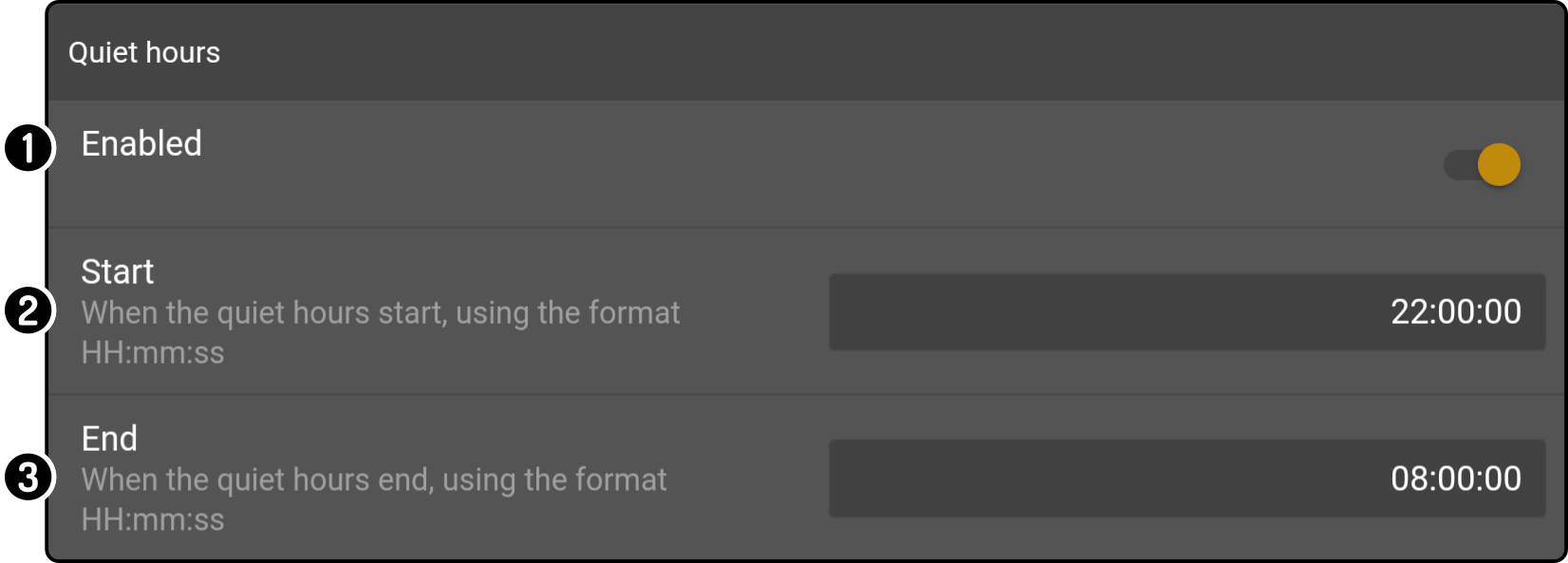Click numbered callout 2 beside Start
Screen dimensions: 1568x563
28,311
